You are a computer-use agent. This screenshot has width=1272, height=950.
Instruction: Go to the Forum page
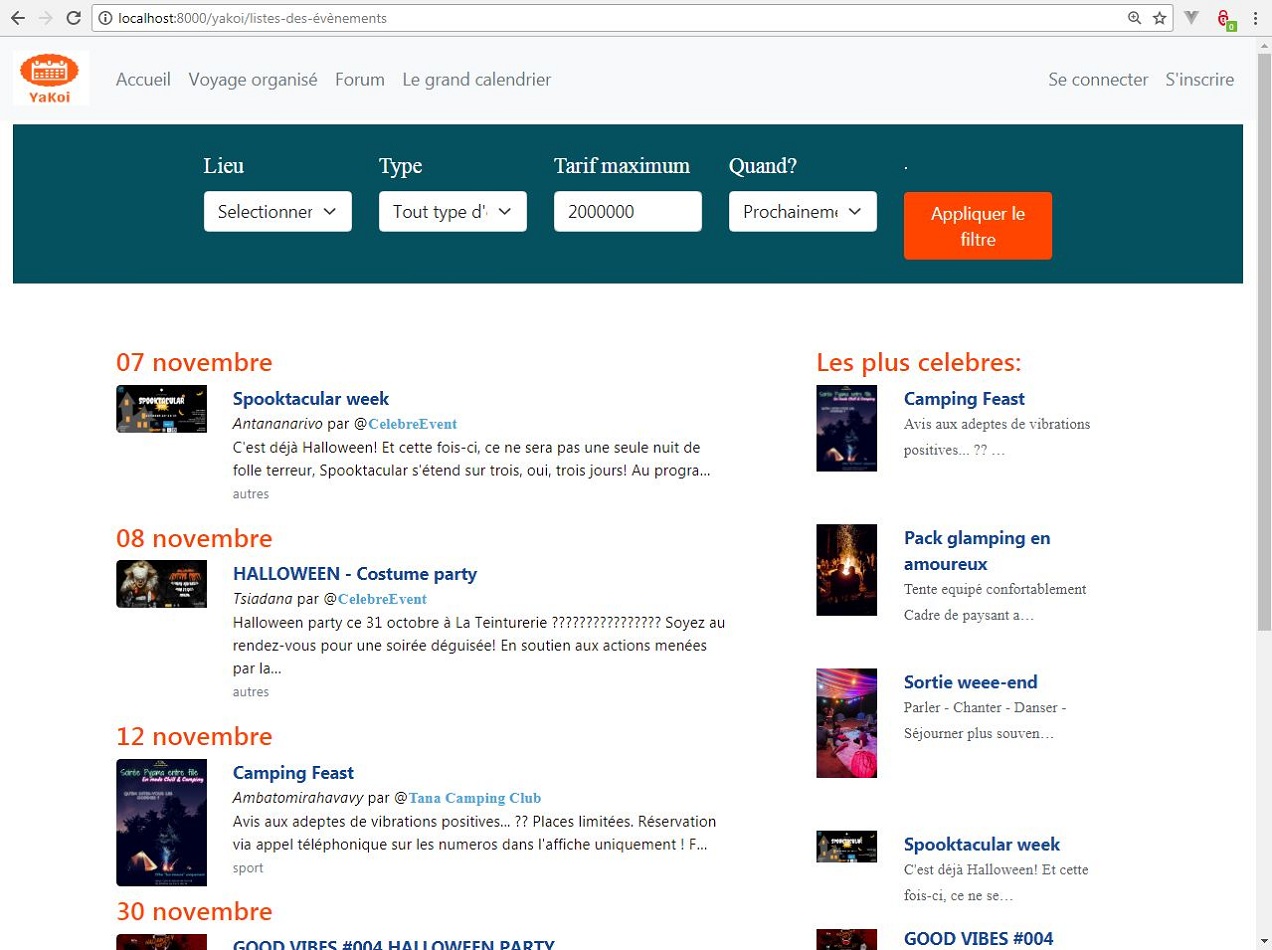359,80
